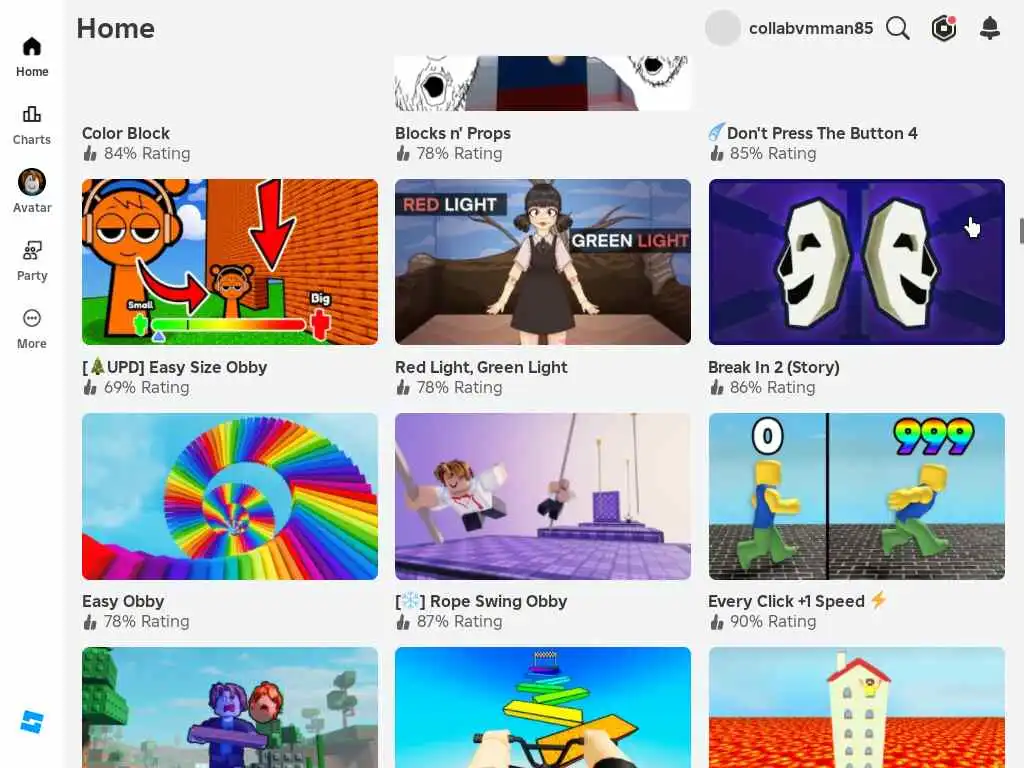Viewport: 1024px width, 768px height.
Task: Open collabvmman85 profile avatar
Action: click(722, 28)
